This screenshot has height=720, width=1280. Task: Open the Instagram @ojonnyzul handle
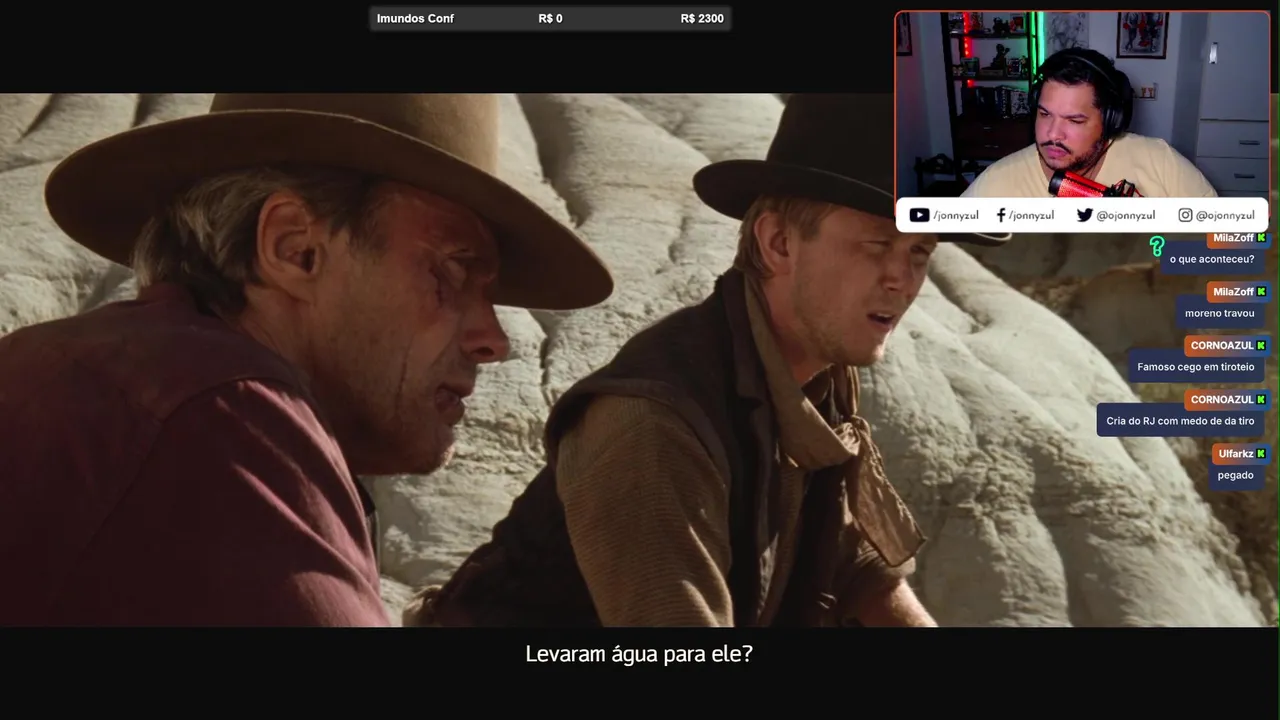pos(1225,215)
